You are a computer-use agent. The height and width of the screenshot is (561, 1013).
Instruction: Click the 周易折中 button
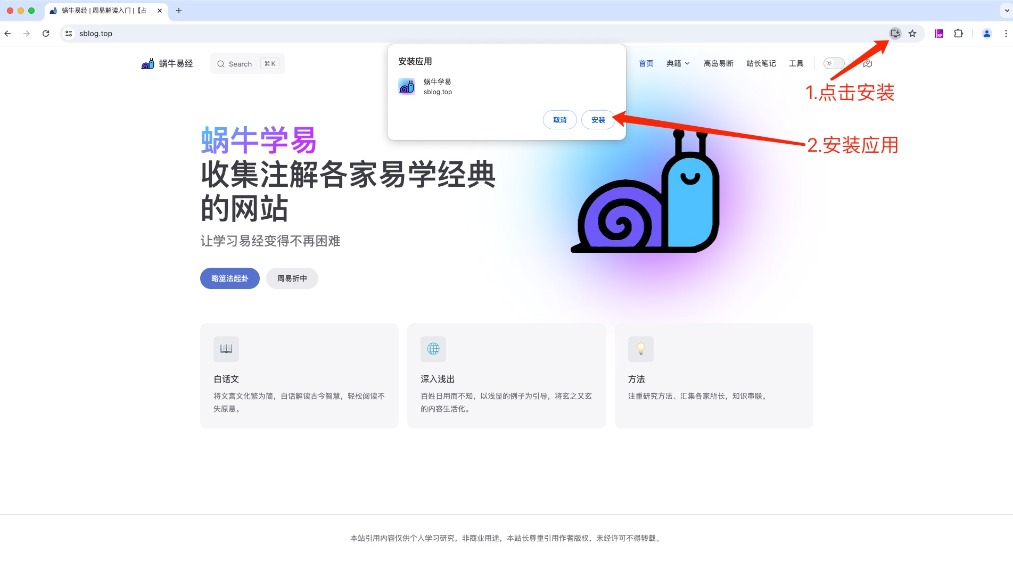pyautogui.click(x=292, y=279)
